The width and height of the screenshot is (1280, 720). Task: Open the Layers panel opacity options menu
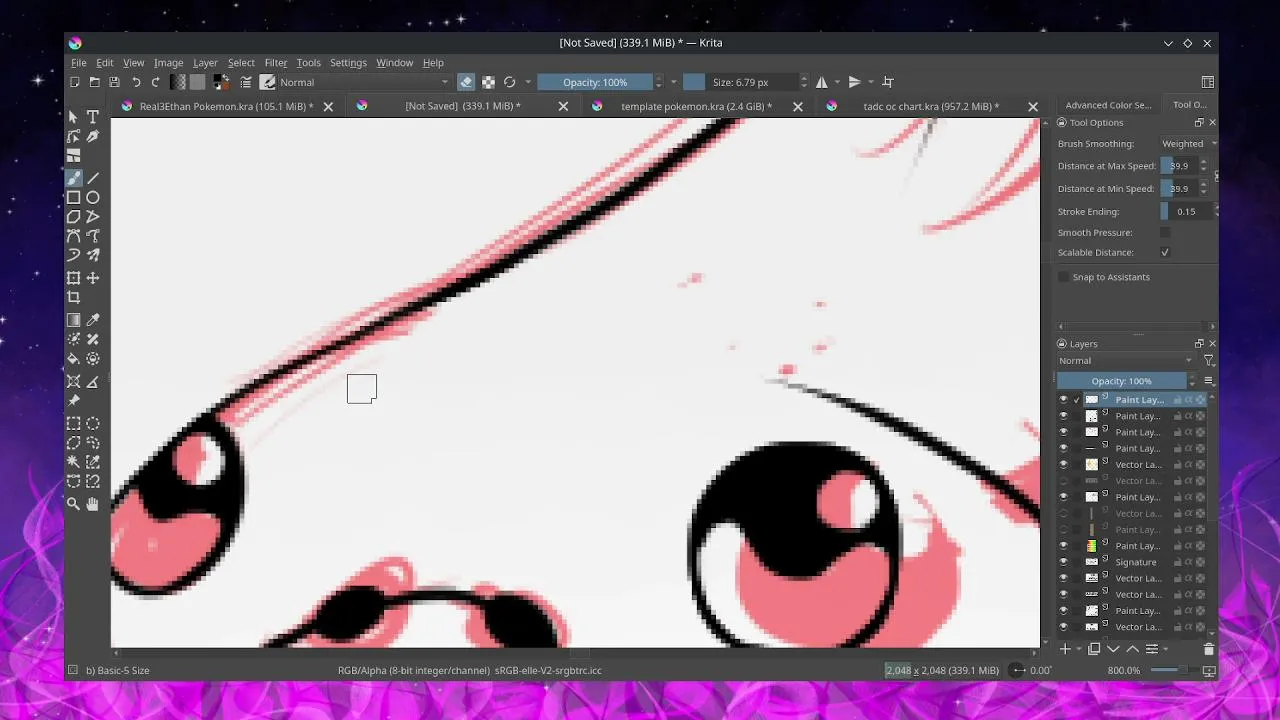pyautogui.click(x=1209, y=381)
